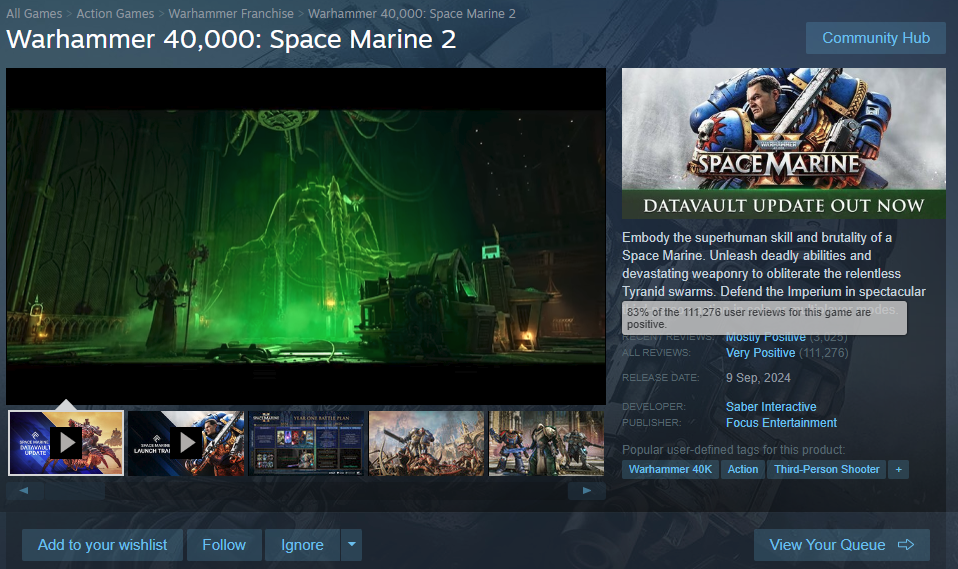This screenshot has width=958, height=569.
Task: Select the Warhammer 40K tag
Action: [670, 469]
